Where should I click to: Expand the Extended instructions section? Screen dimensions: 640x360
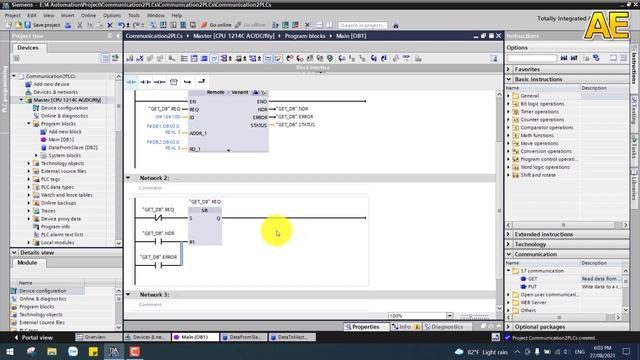click(509, 234)
